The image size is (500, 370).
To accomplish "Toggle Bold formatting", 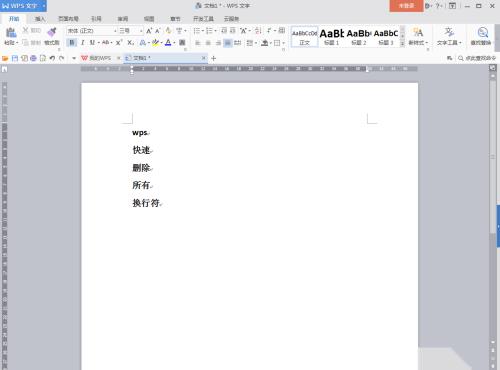I will (72, 43).
